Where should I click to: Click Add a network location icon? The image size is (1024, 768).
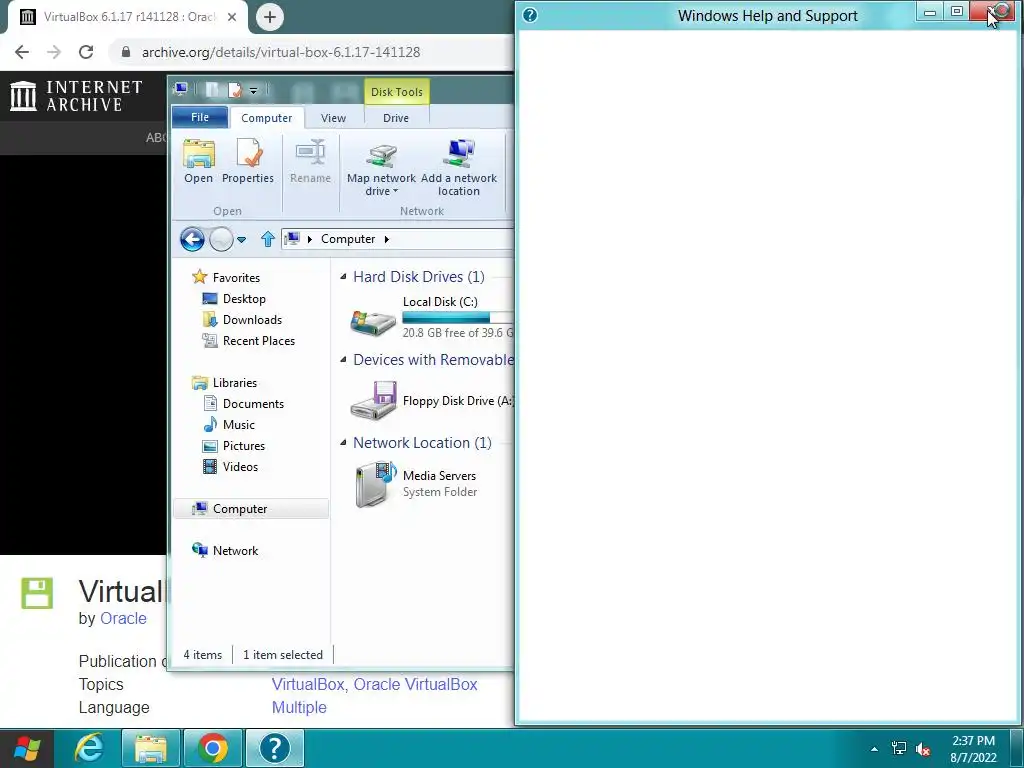tap(459, 154)
